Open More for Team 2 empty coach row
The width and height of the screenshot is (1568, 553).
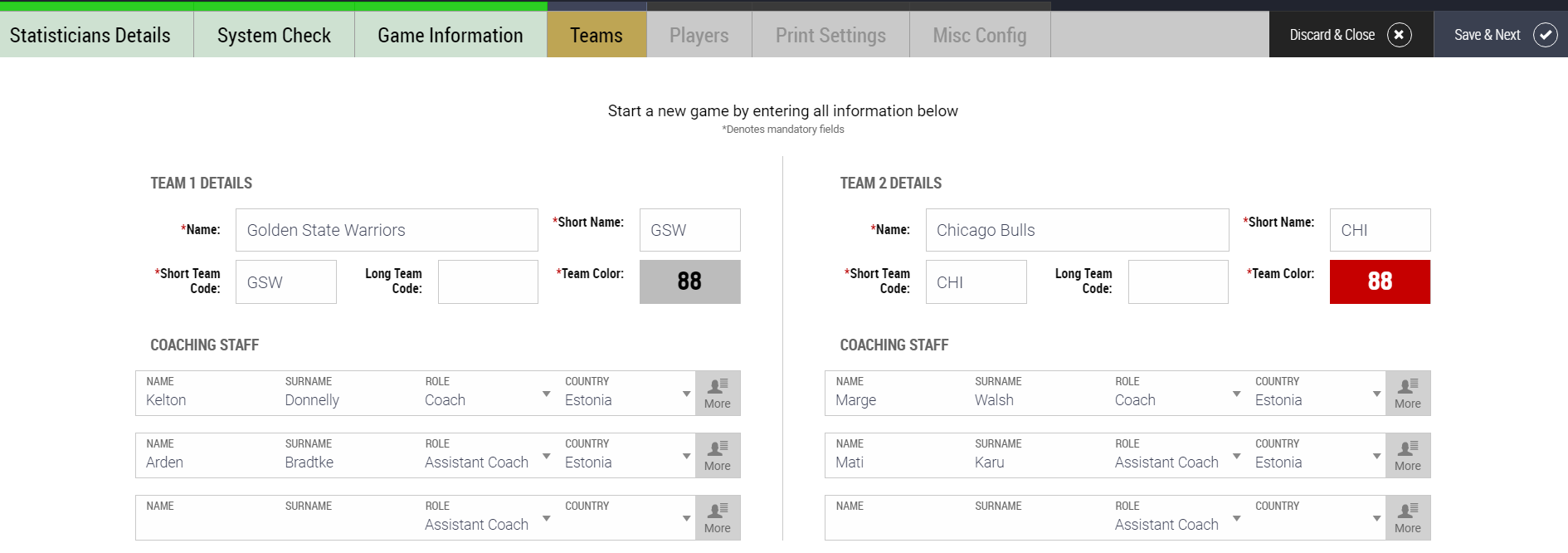[1408, 517]
